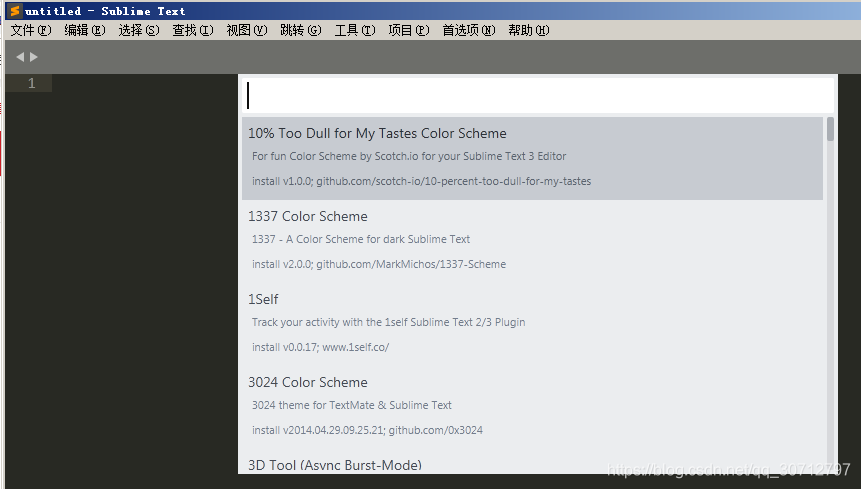
Task: Go to next tab with right arrow
Action: point(33,57)
